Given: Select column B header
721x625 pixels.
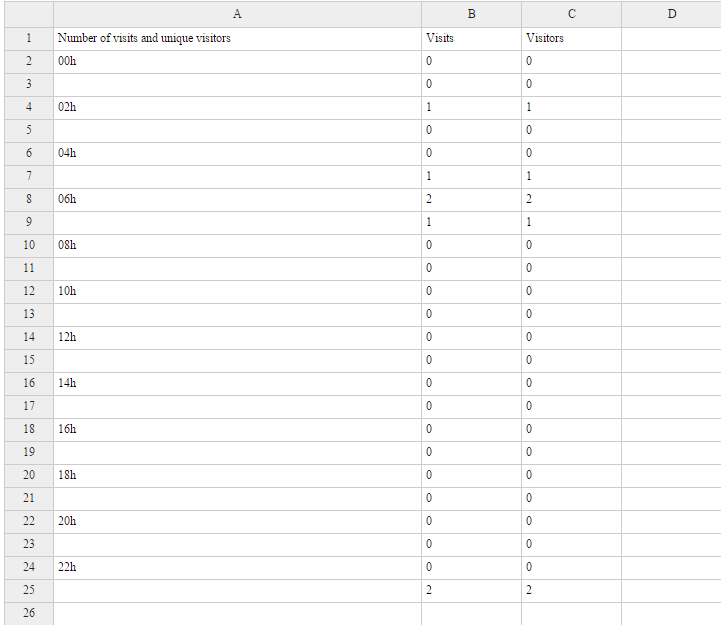Looking at the screenshot, I should 471,14.
